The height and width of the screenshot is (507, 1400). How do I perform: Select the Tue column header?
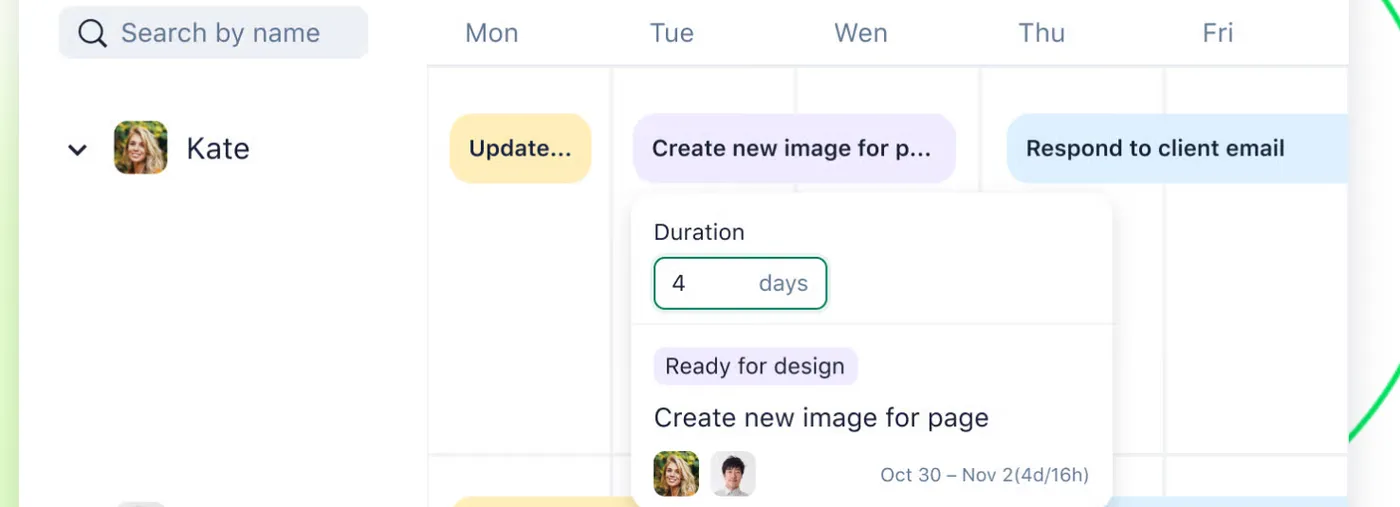click(672, 33)
